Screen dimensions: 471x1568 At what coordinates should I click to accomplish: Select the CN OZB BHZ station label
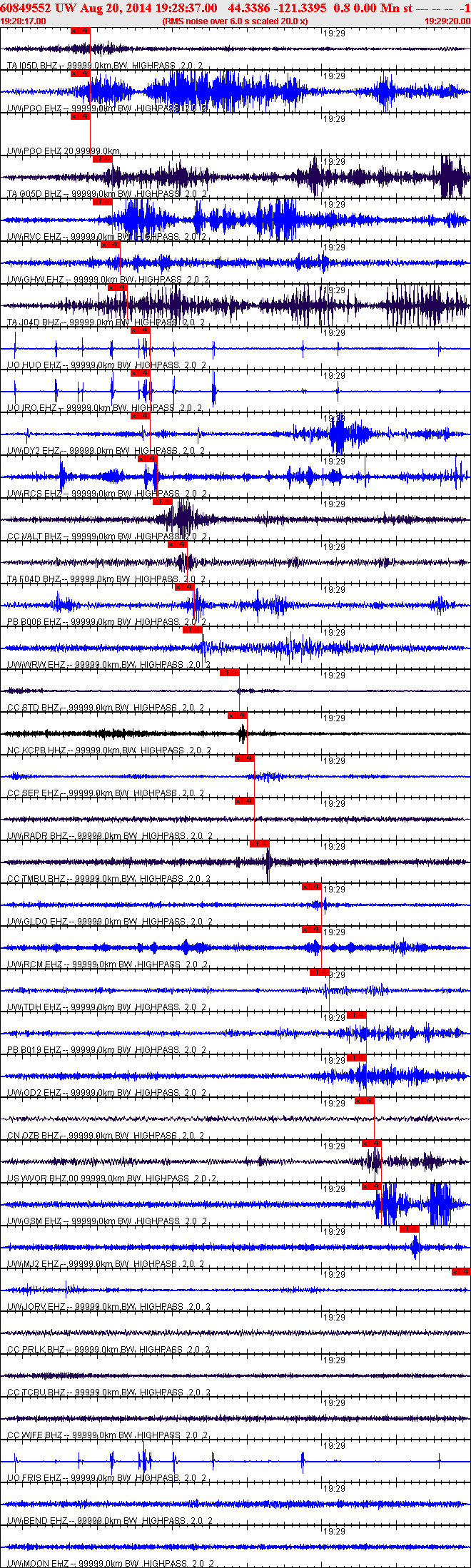[105, 1136]
